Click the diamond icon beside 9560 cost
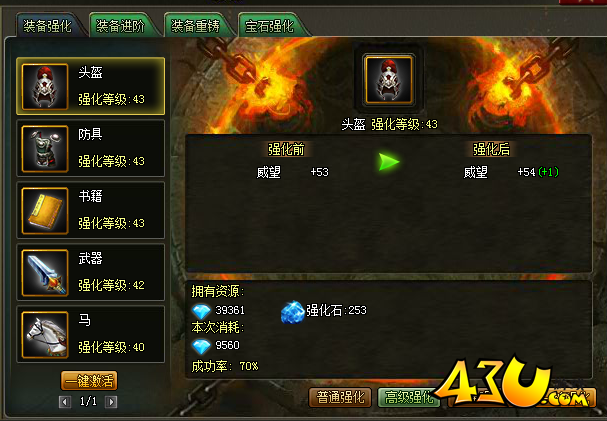 (x=201, y=346)
